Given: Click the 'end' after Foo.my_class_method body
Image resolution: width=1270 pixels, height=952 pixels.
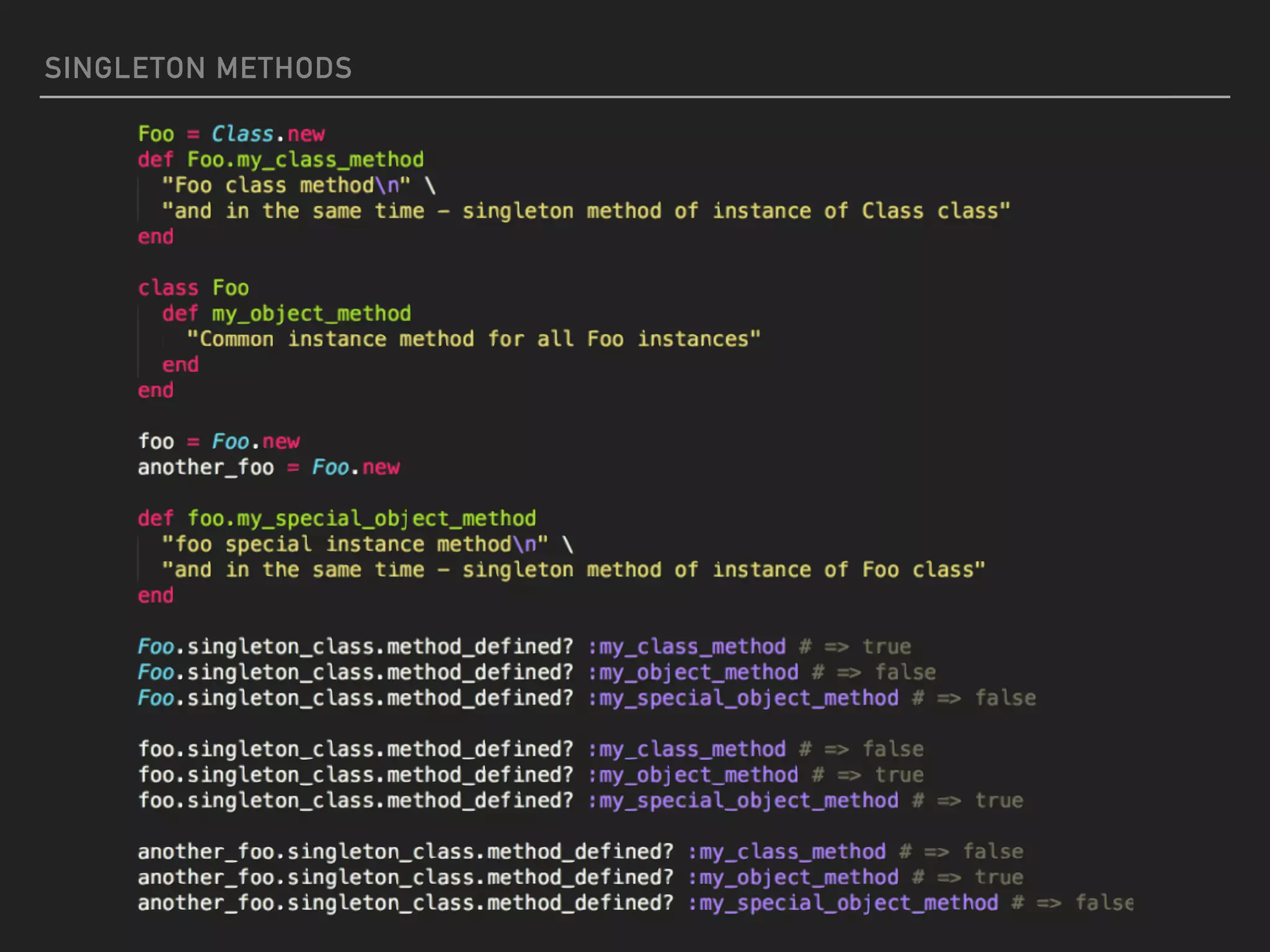Looking at the screenshot, I should (156, 237).
